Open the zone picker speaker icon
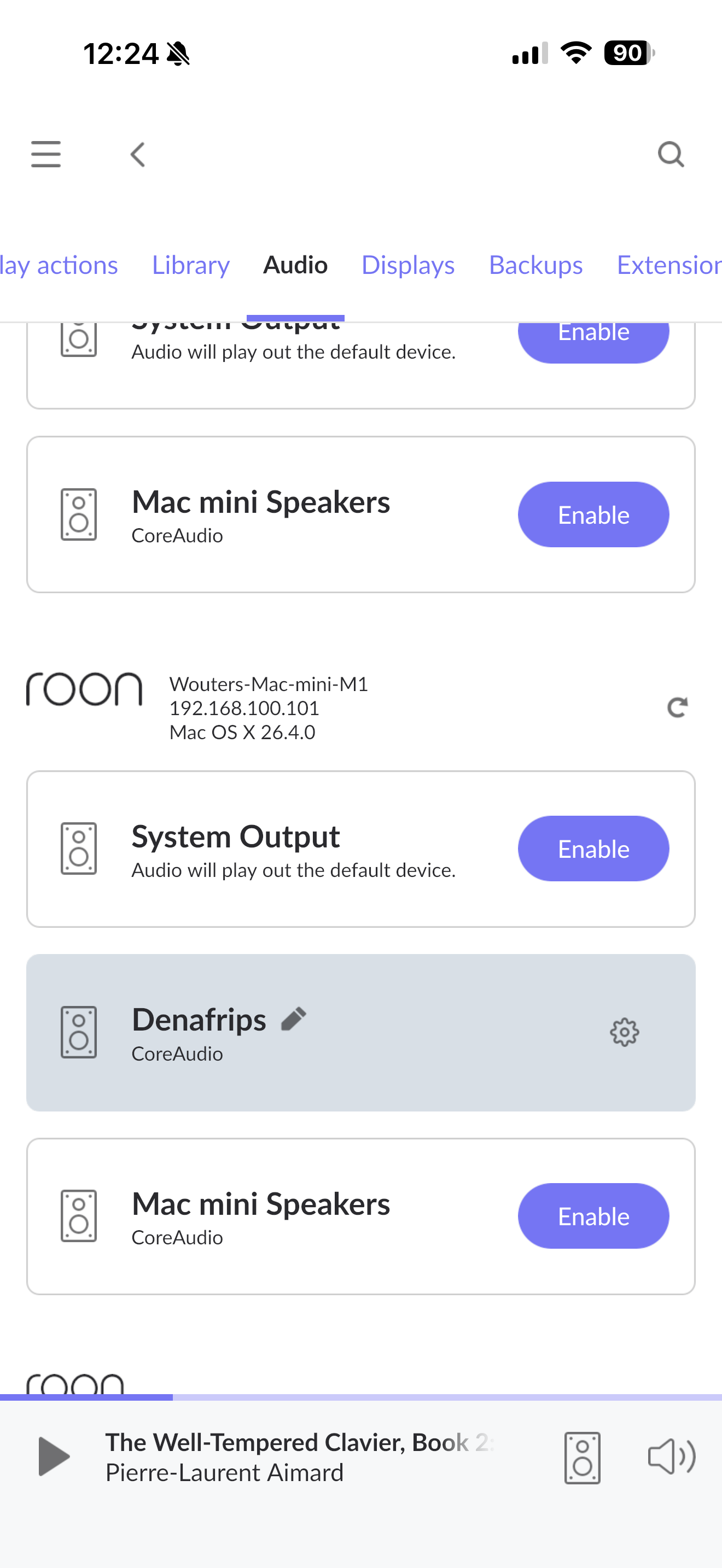The image size is (722, 1568). pyautogui.click(x=582, y=1458)
